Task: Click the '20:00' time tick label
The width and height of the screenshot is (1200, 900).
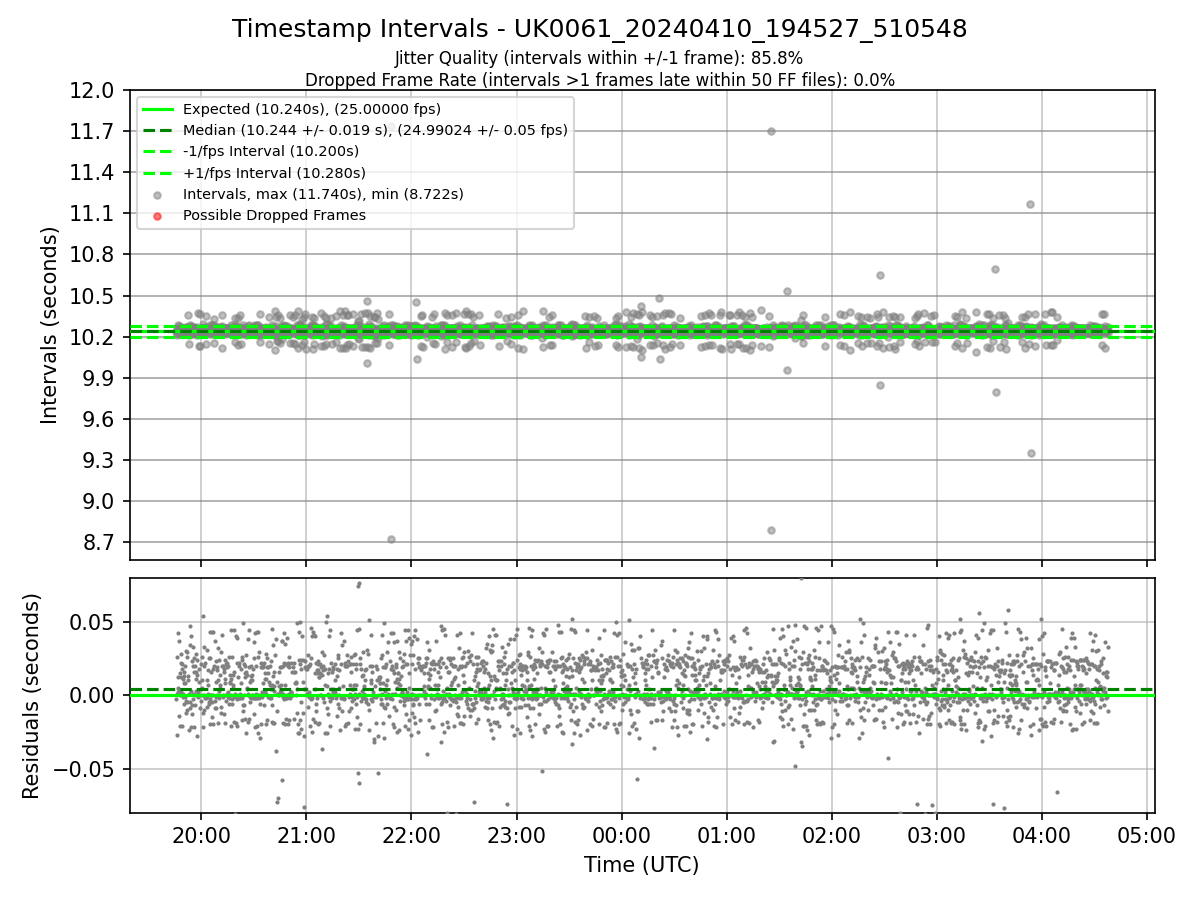Action: coord(201,835)
